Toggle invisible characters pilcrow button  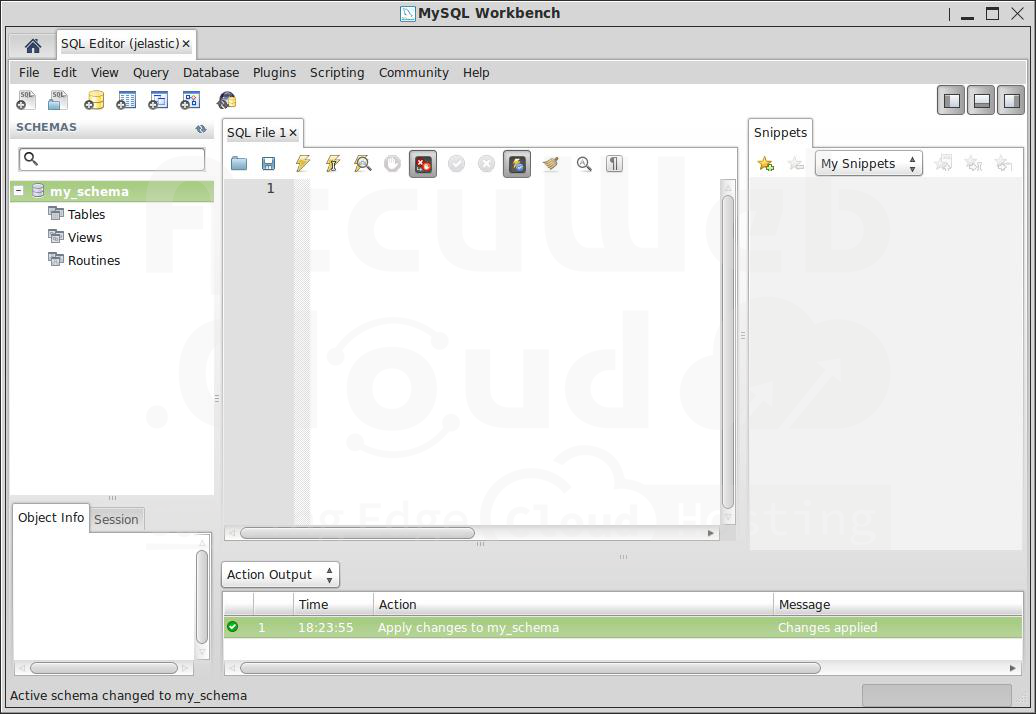click(x=614, y=164)
